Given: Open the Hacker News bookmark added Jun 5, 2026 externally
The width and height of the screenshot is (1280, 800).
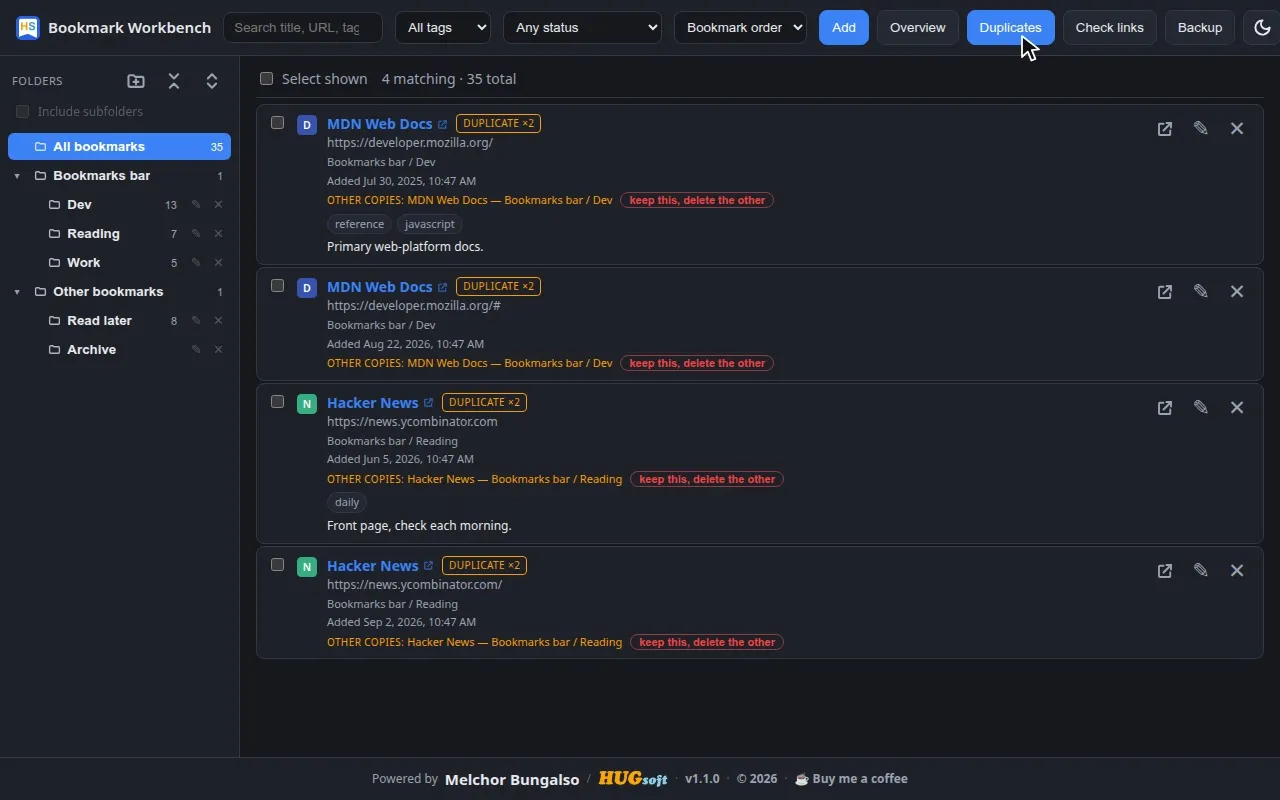Looking at the screenshot, I should tap(1165, 408).
